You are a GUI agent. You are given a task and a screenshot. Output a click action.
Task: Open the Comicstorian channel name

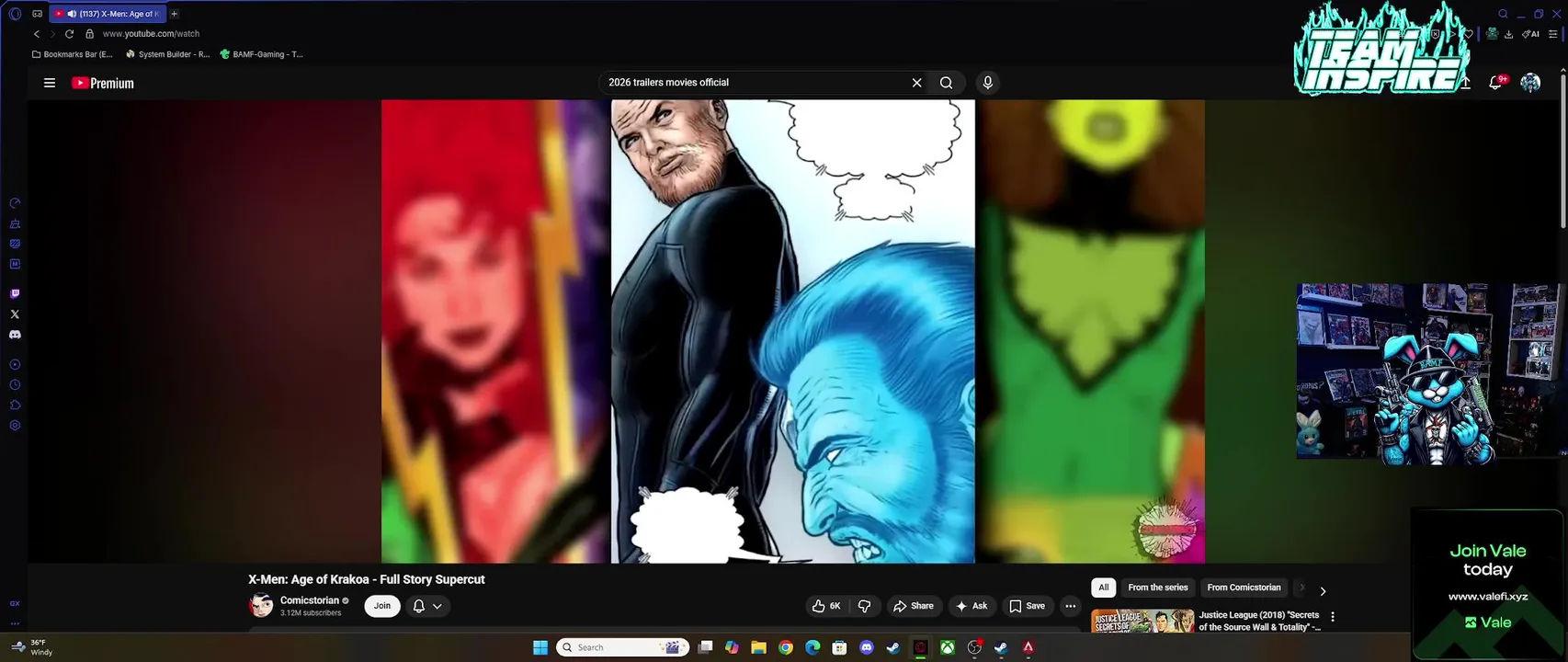pos(310,600)
